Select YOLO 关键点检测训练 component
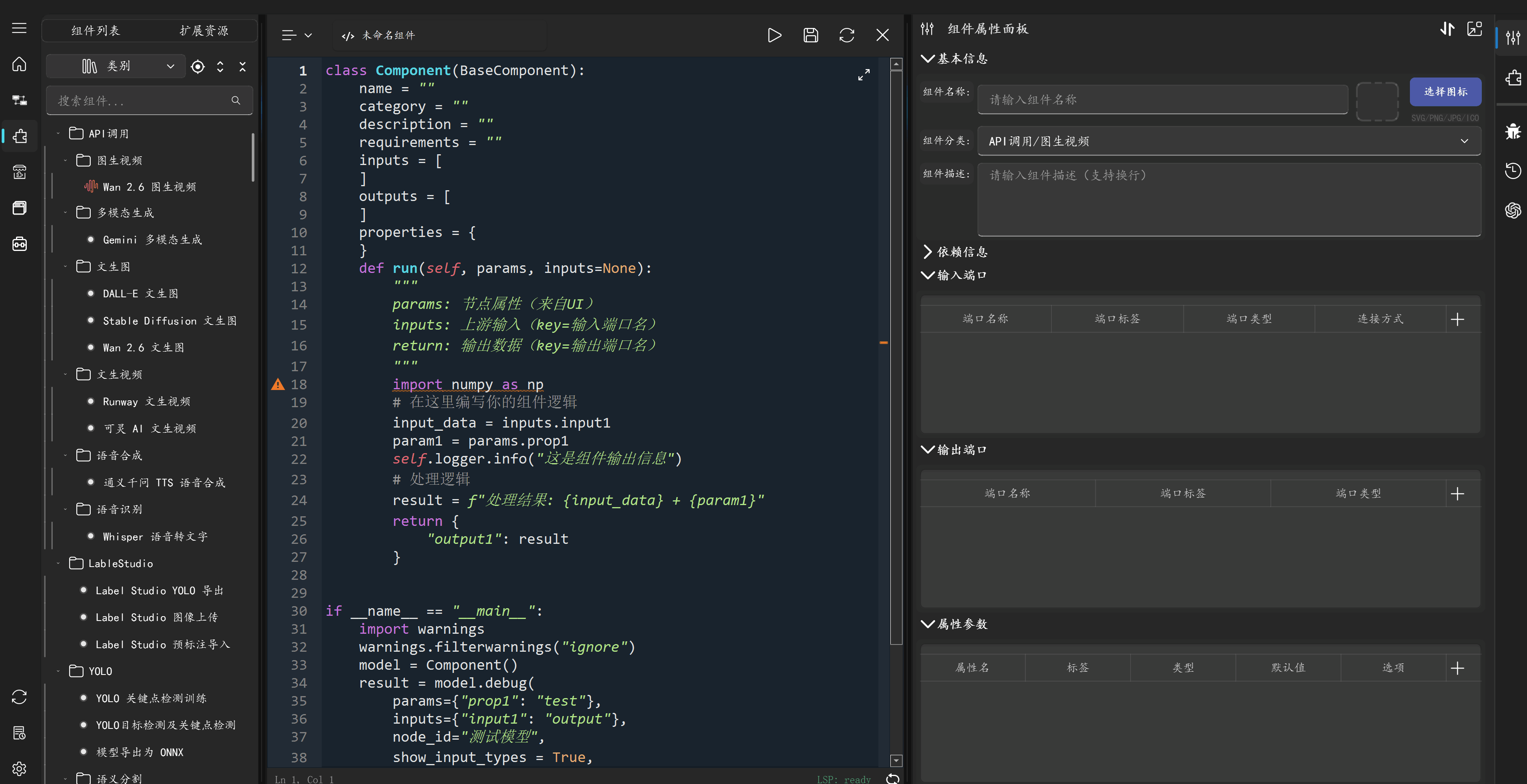Image resolution: width=1527 pixels, height=784 pixels. (x=151, y=698)
